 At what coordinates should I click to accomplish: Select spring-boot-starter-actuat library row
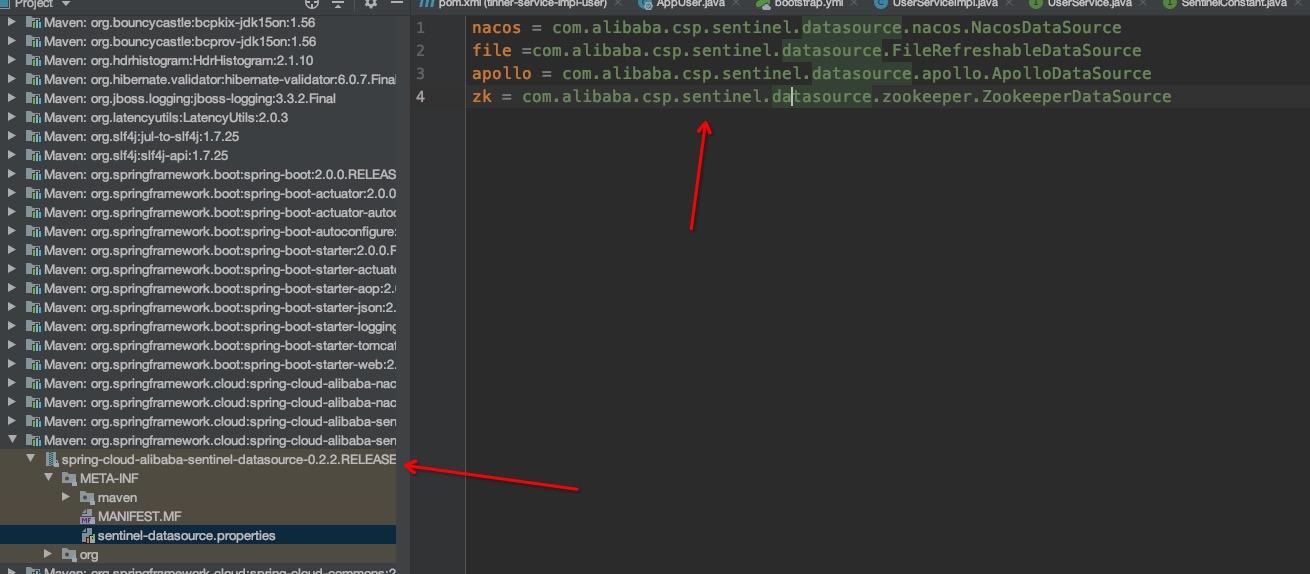tap(198, 270)
